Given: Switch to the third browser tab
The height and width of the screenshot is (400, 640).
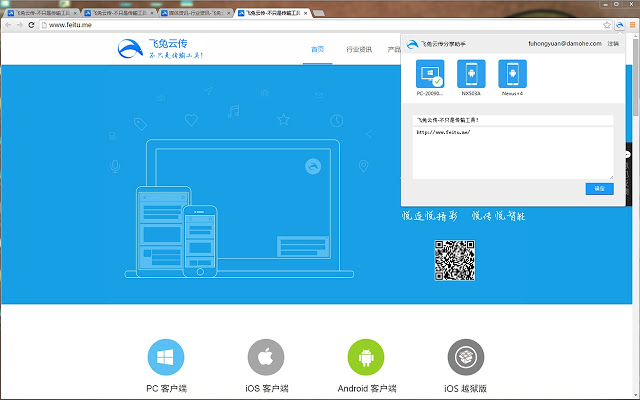Looking at the screenshot, I should [x=193, y=13].
